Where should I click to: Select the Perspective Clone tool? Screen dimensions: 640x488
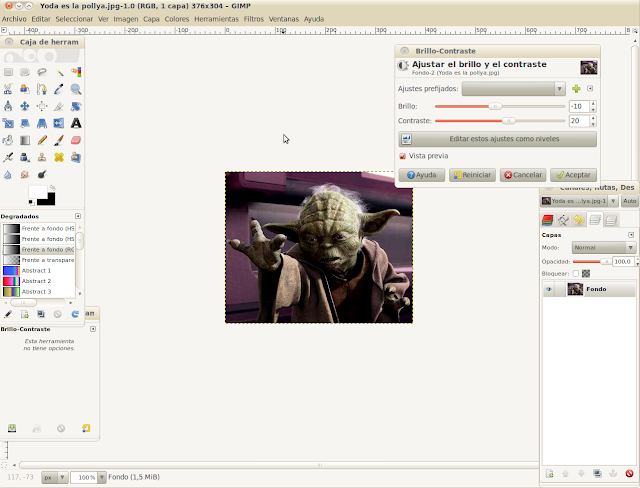point(76,157)
